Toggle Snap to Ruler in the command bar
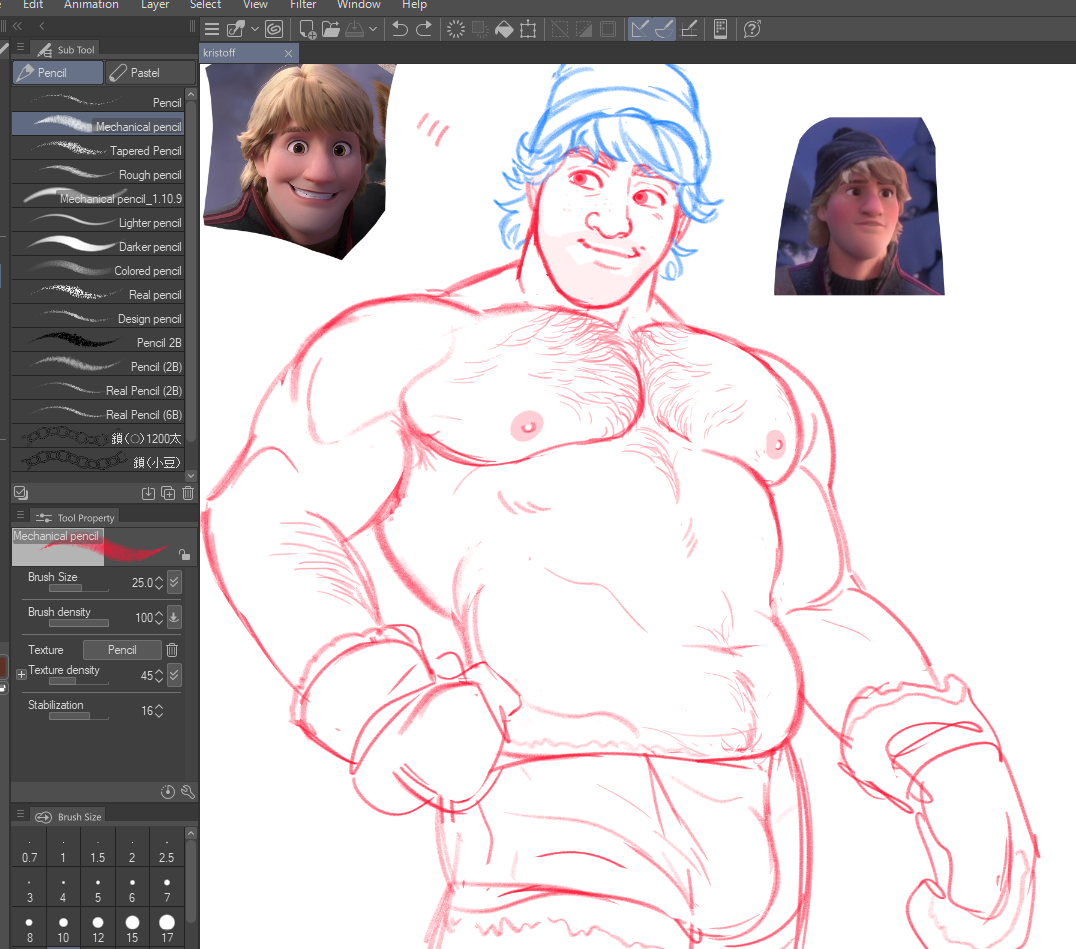1076x949 pixels. (640, 29)
